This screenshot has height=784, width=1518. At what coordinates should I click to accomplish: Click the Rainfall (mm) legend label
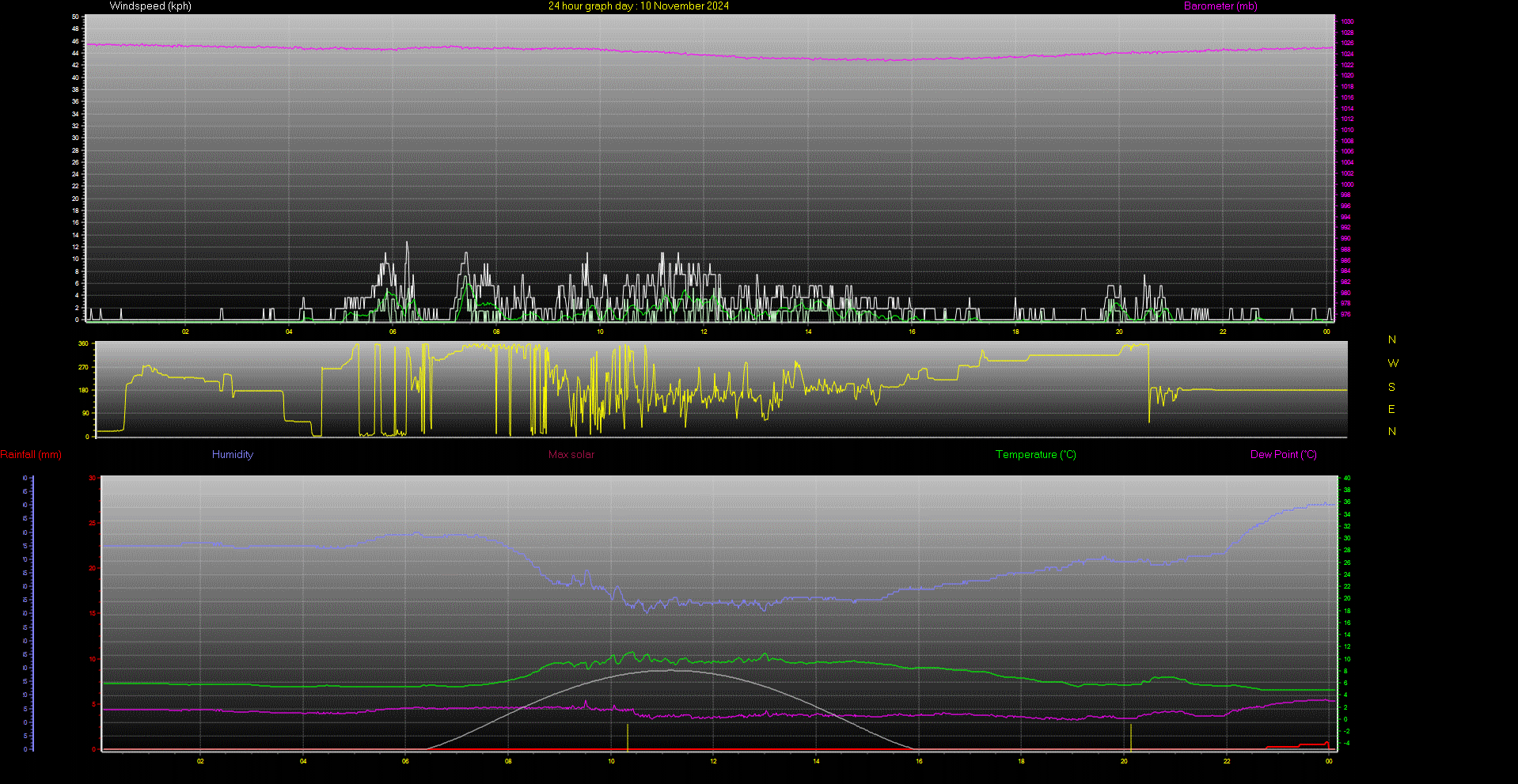point(31,455)
